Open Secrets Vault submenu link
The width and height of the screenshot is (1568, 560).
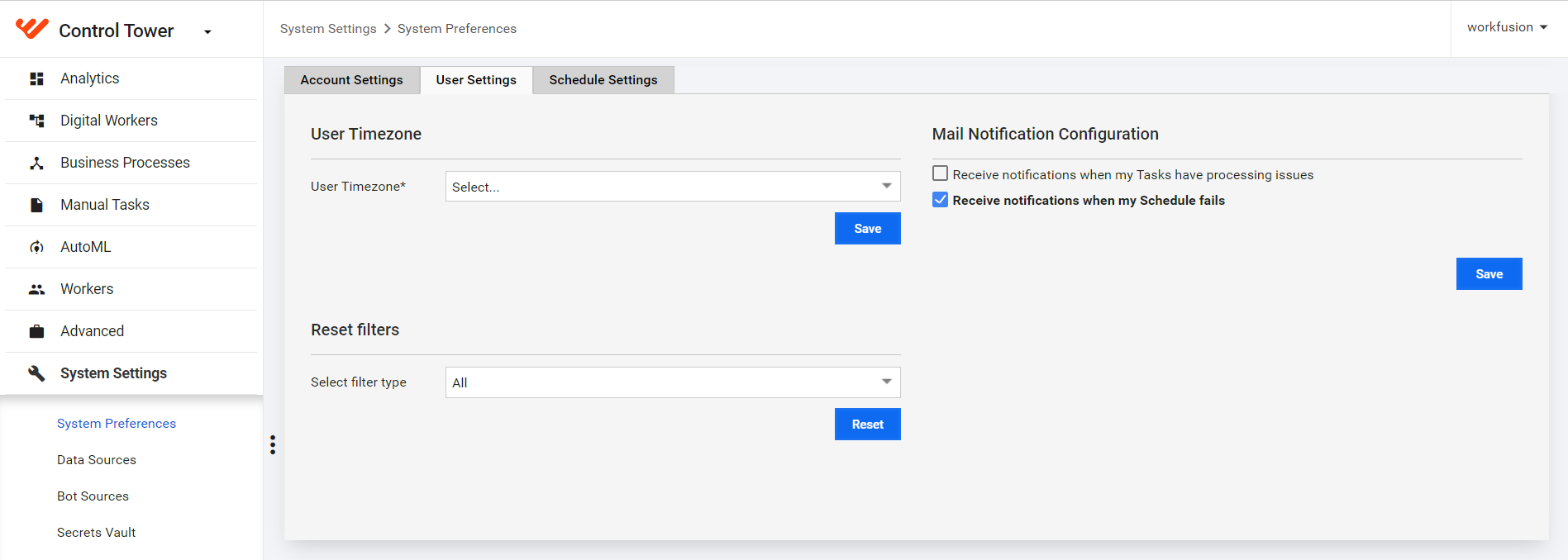[96, 533]
